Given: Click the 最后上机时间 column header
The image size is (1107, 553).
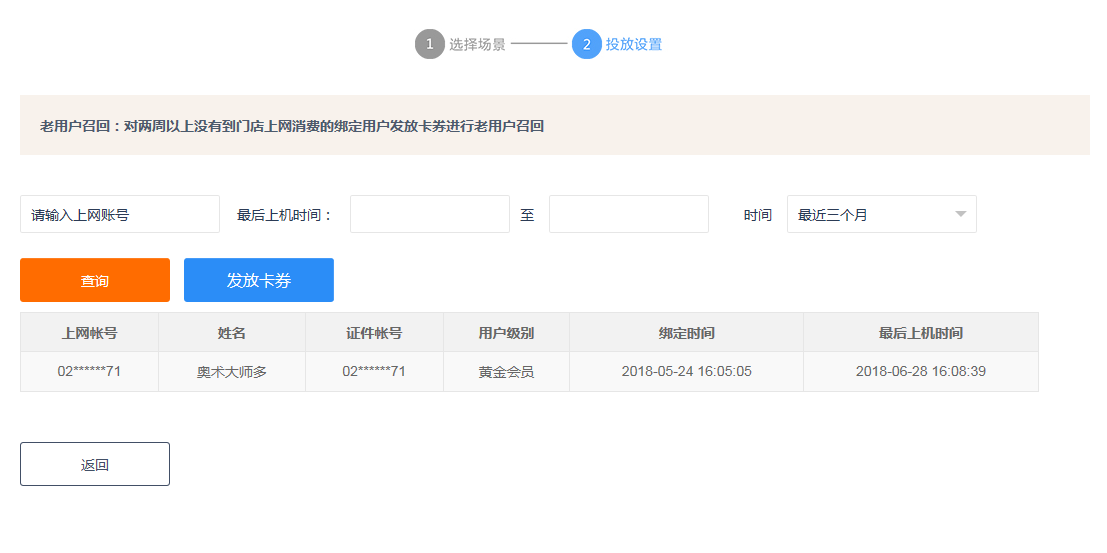Looking at the screenshot, I should pos(921,333).
